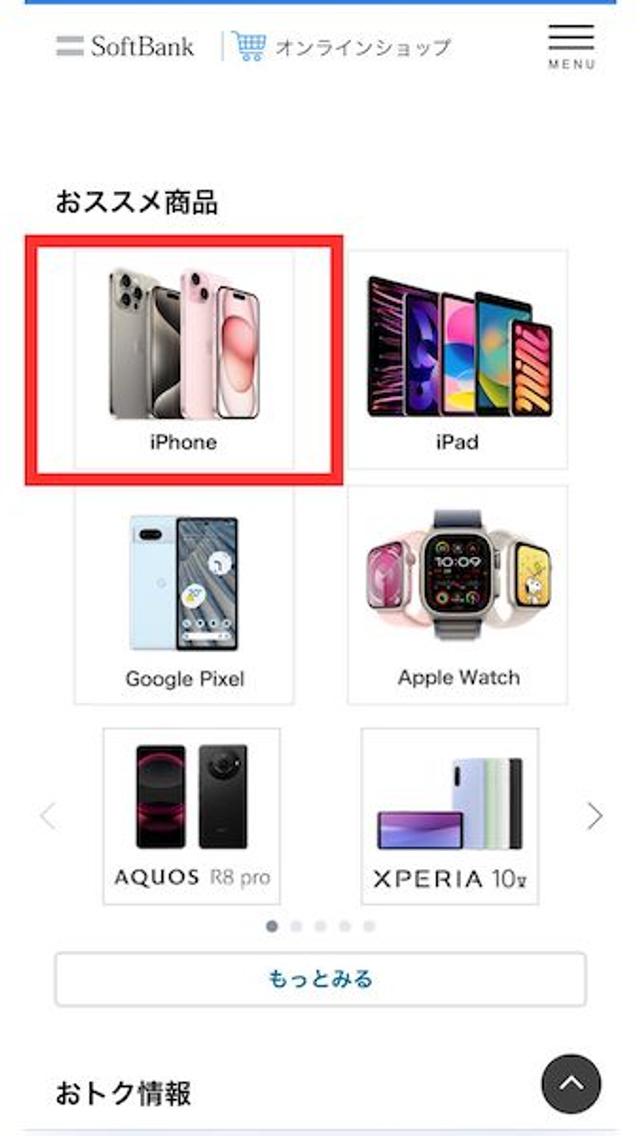Open the Google Pixel product tile
Screen dimensions: 640x1136
click(x=184, y=596)
